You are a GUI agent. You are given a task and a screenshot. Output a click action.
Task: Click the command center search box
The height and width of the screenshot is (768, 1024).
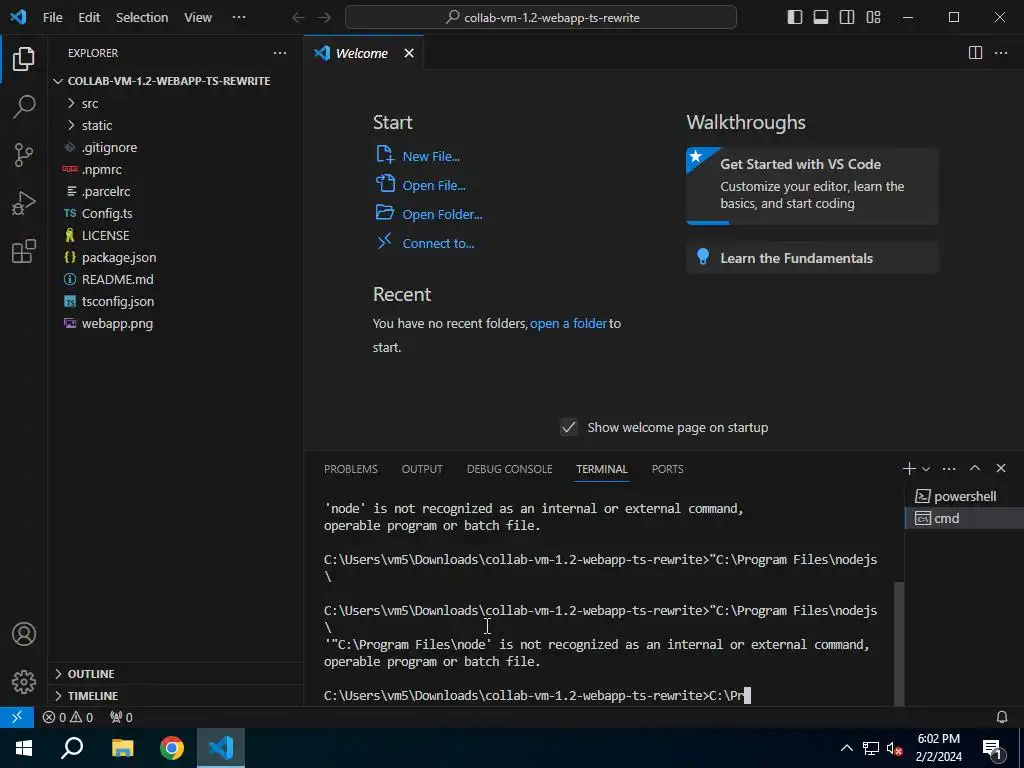coord(541,18)
